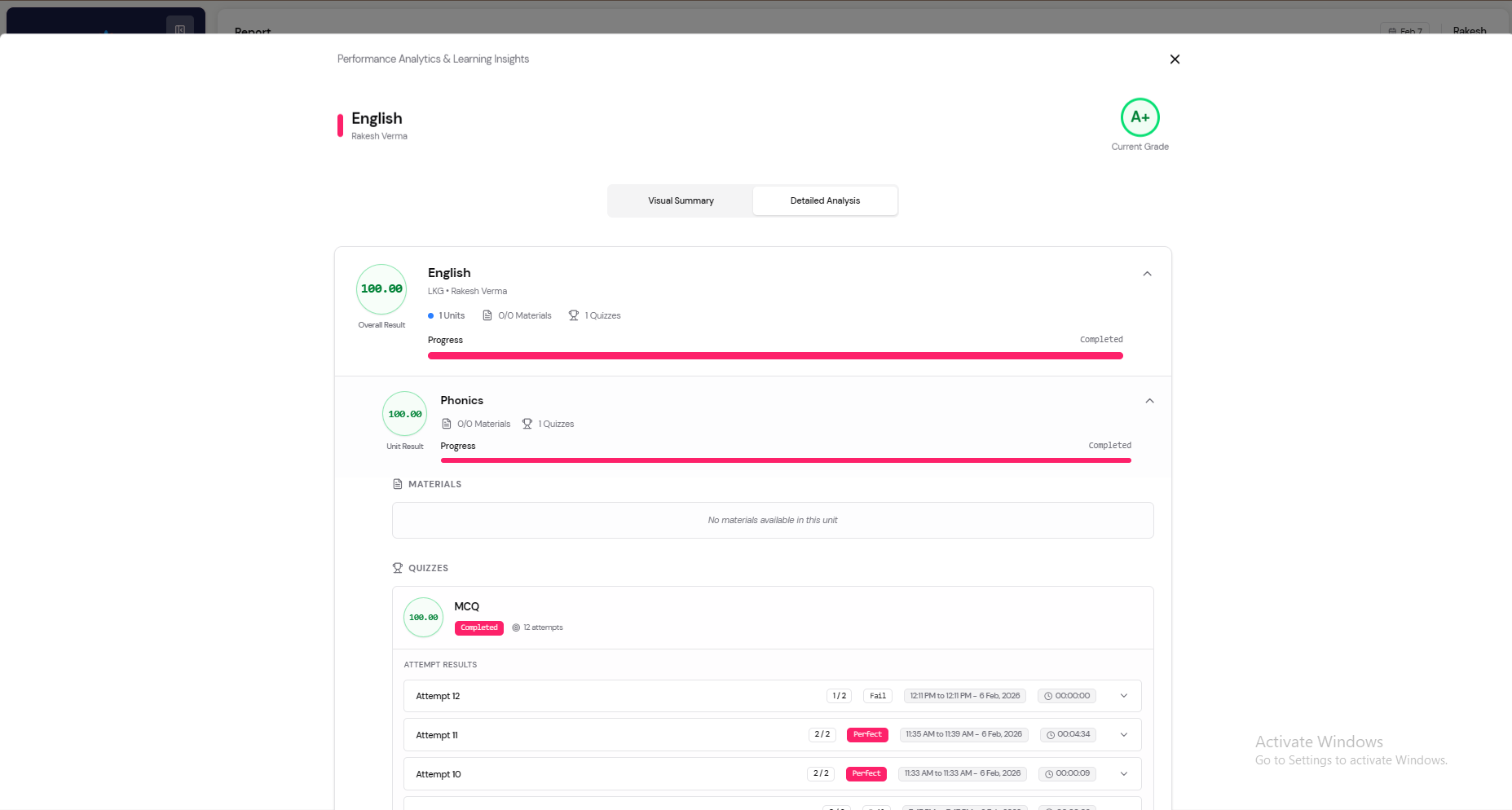
Task: Select the Detailed Analysis tab
Action: (x=825, y=200)
